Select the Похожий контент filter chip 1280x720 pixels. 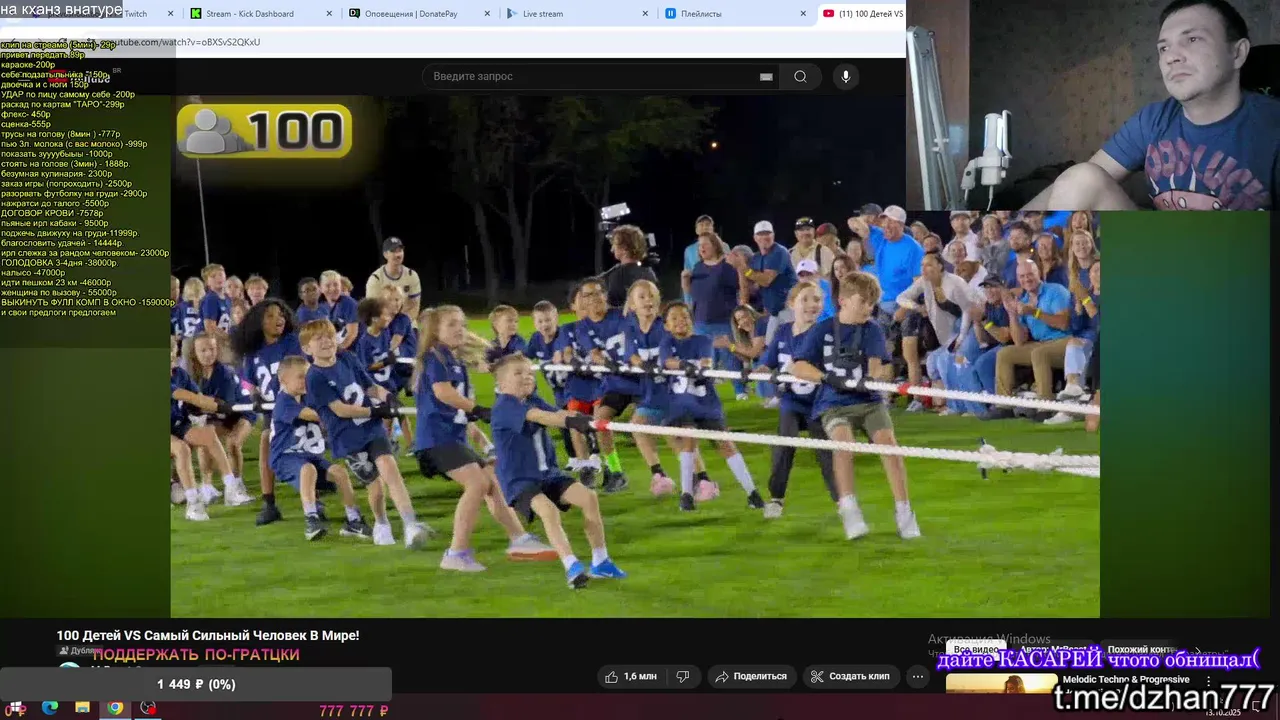[x=1140, y=650]
